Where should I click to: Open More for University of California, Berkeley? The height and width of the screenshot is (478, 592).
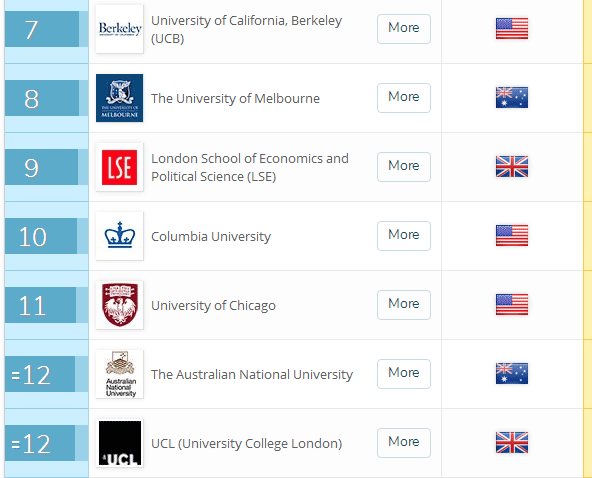404,29
